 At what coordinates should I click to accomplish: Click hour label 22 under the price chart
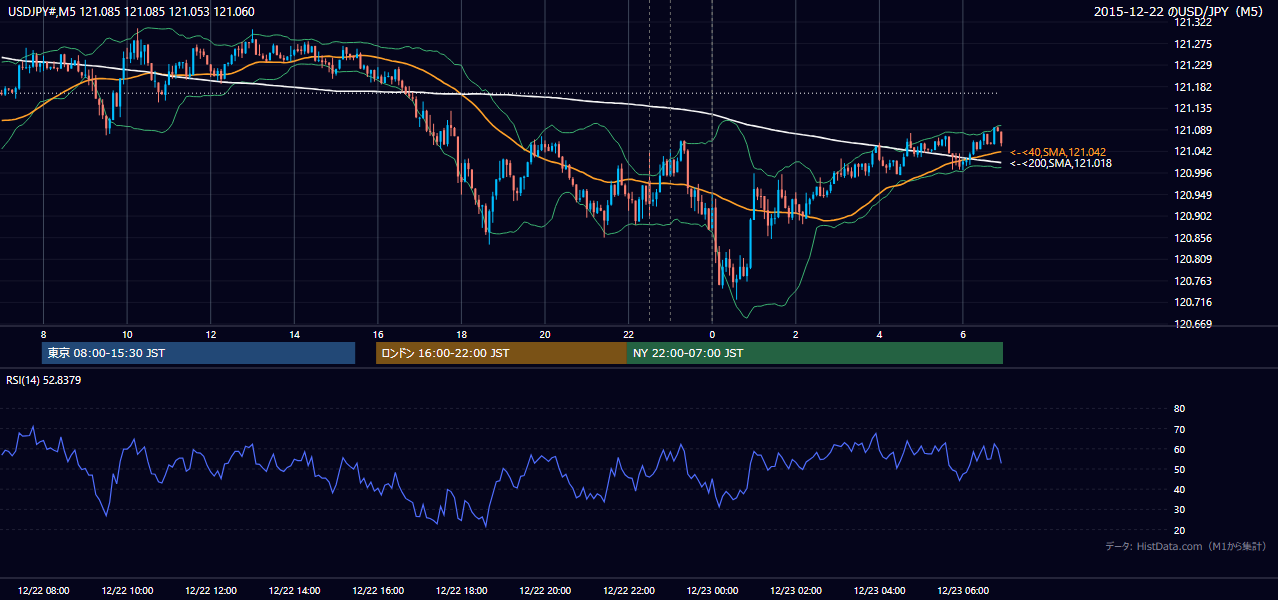(628, 334)
